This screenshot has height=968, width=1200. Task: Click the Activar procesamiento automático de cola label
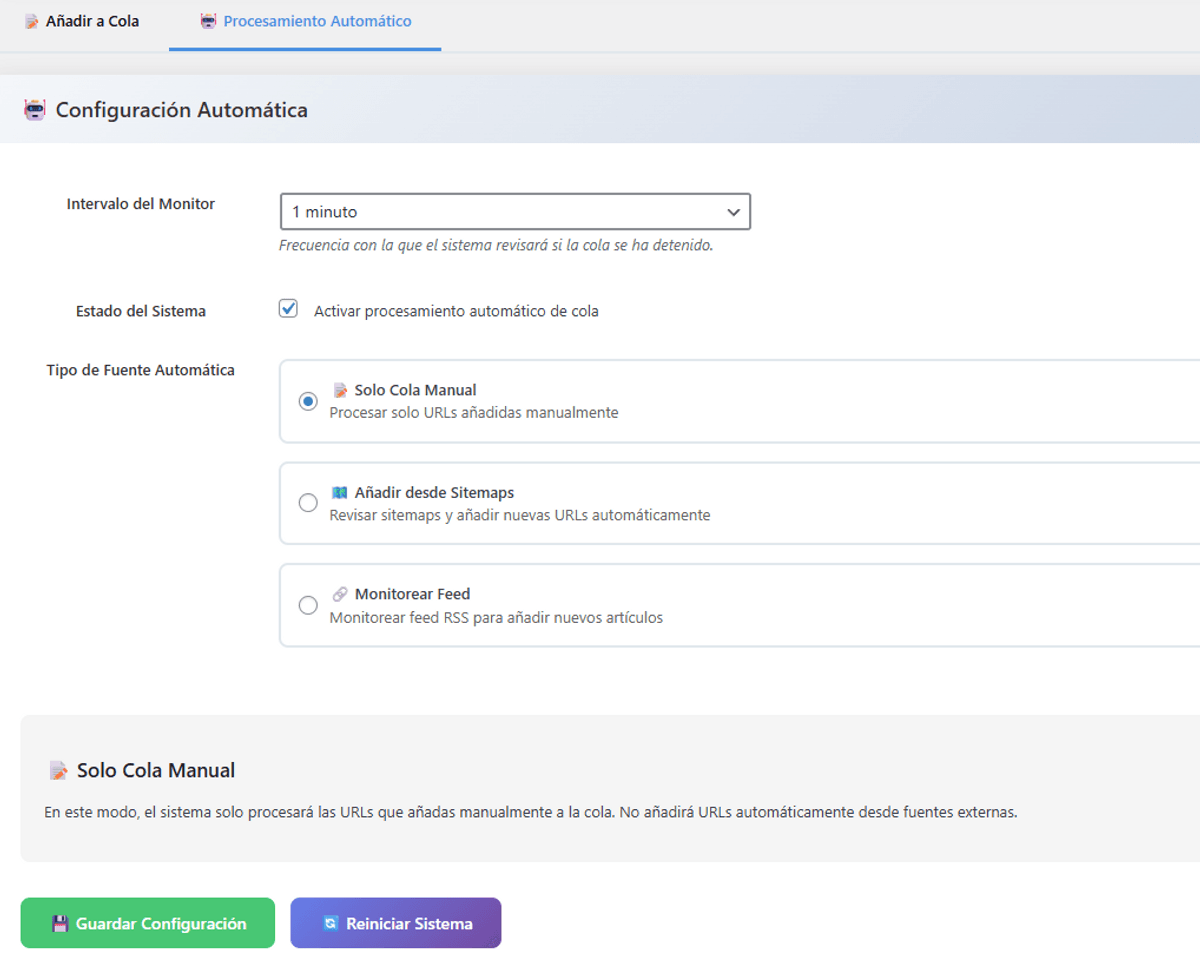[456, 311]
